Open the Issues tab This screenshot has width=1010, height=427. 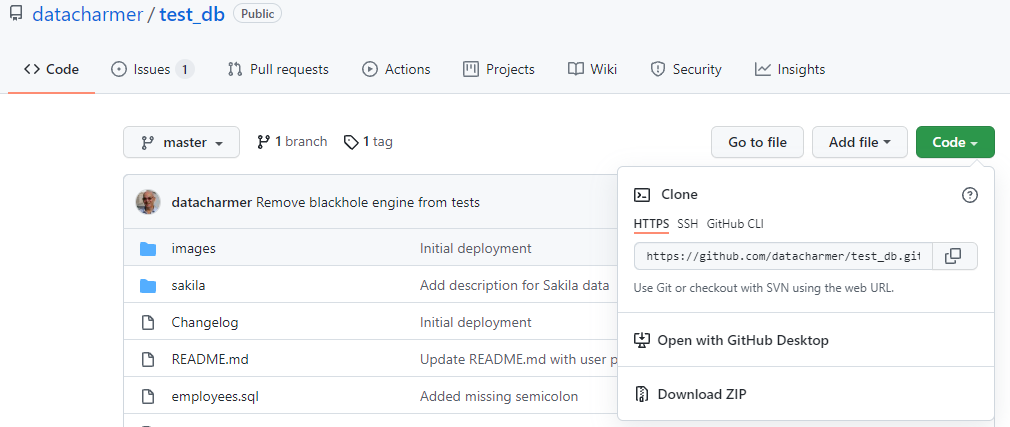click(152, 69)
